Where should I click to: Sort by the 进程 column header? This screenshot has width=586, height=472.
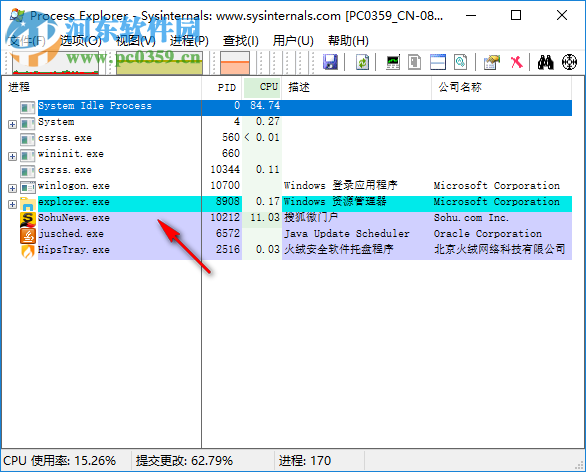pyautogui.click(x=102, y=87)
